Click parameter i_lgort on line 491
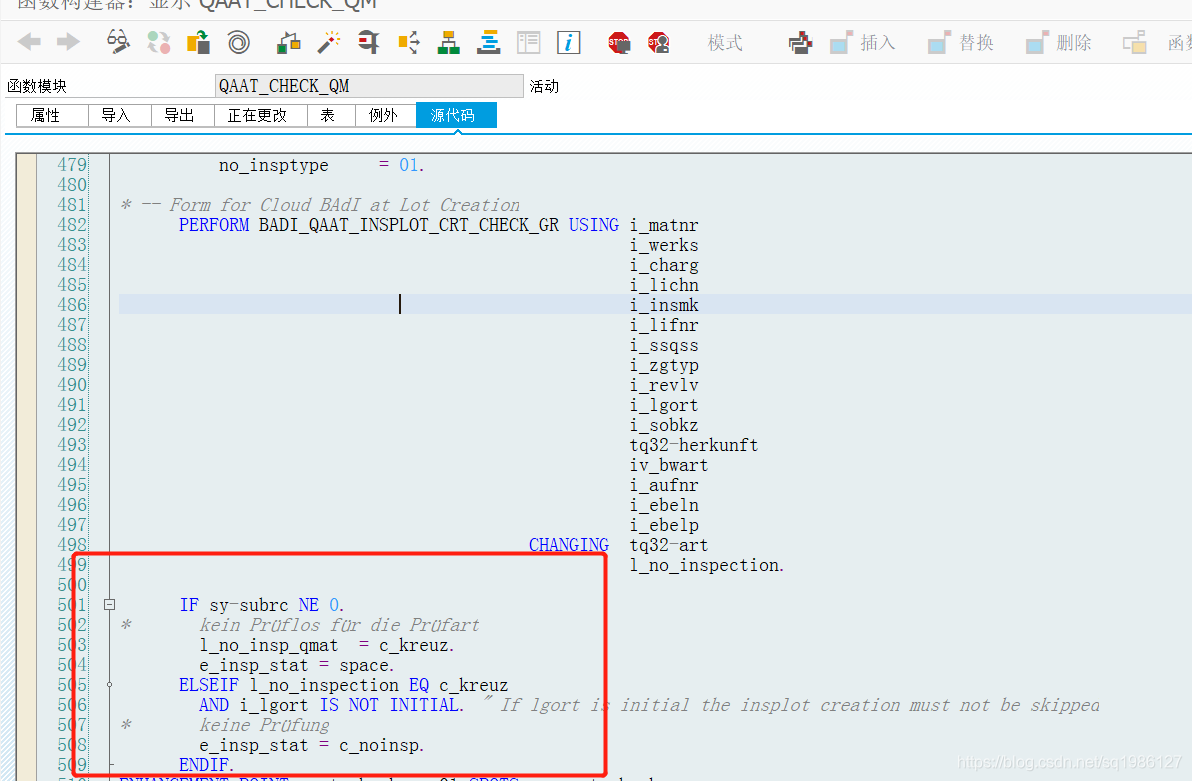 [664, 405]
